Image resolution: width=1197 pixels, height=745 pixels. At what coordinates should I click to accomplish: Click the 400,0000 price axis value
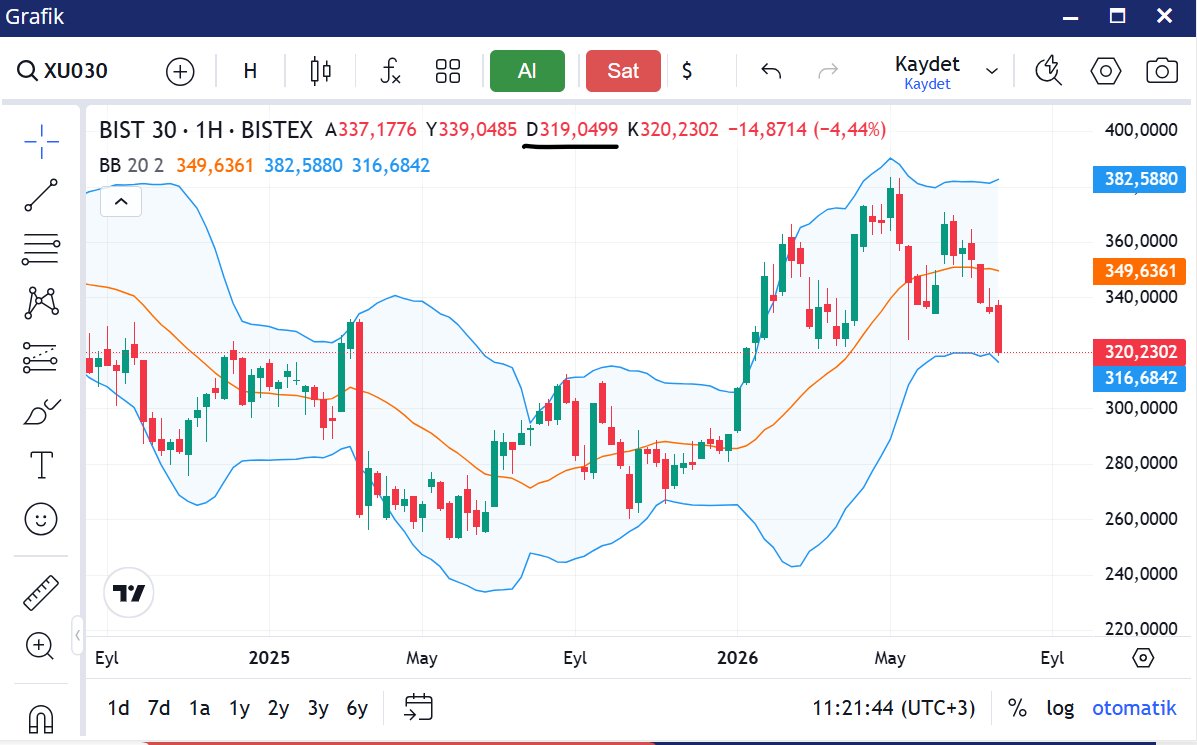(1141, 130)
